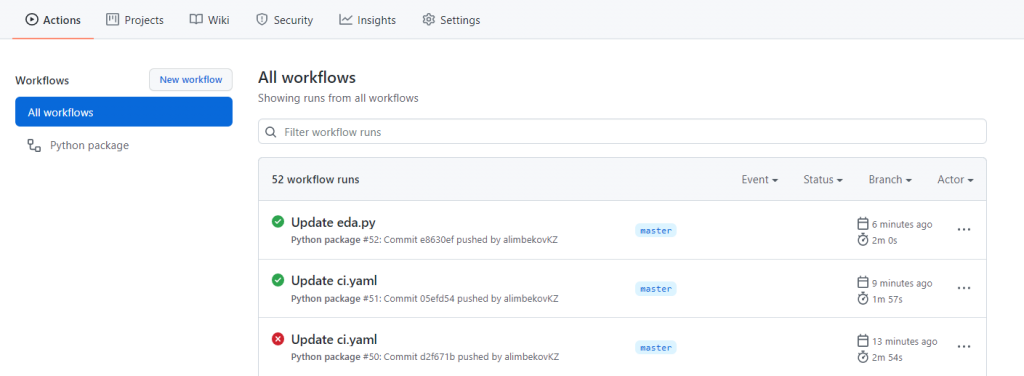Click stopwatch icon next to 2m 0s
The height and width of the screenshot is (376, 1024).
click(x=863, y=239)
